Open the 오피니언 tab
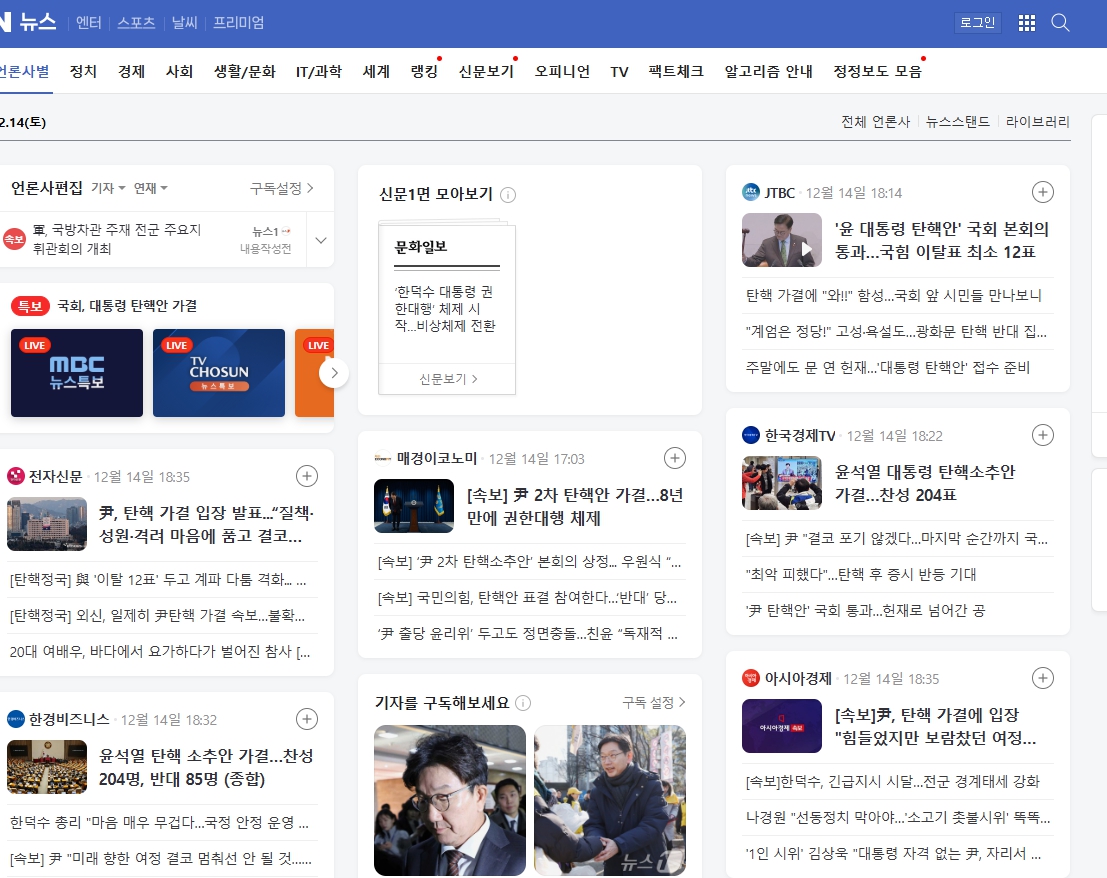Image resolution: width=1107 pixels, height=878 pixels. coord(562,71)
